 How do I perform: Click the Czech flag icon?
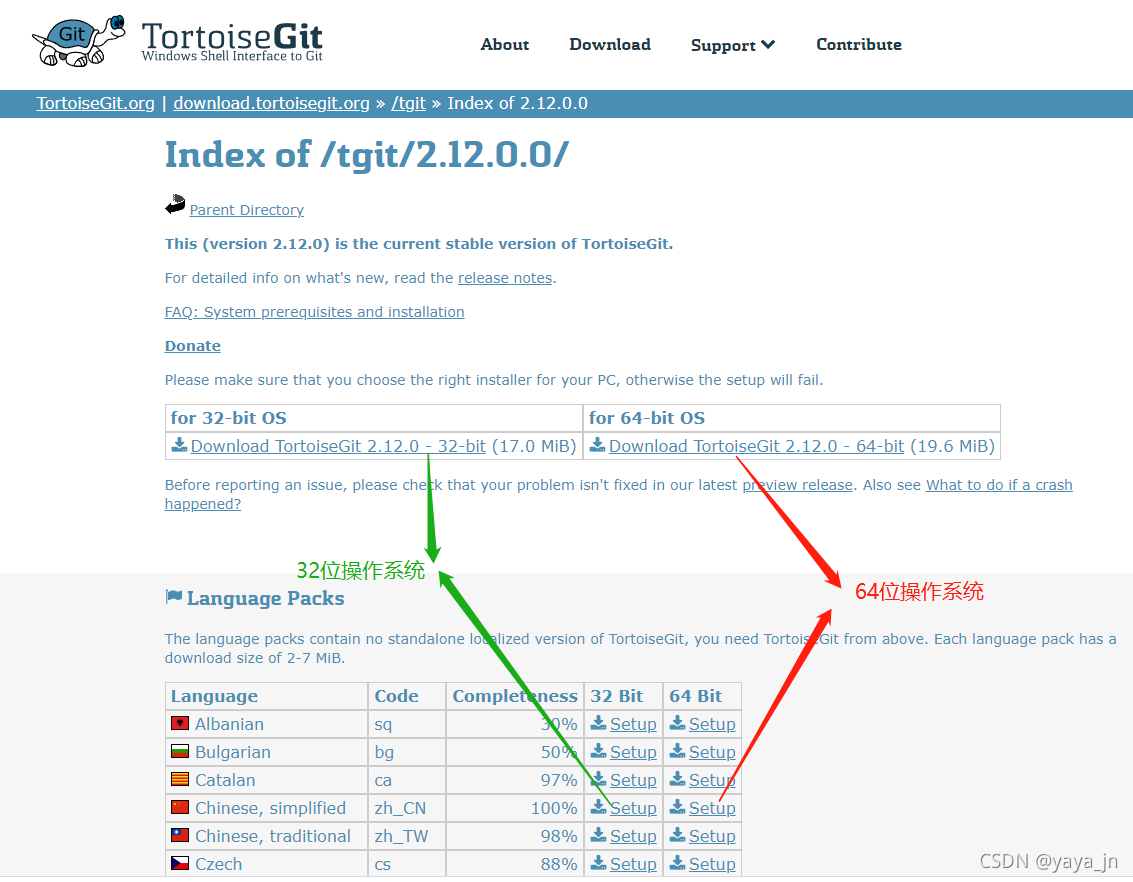point(180,863)
